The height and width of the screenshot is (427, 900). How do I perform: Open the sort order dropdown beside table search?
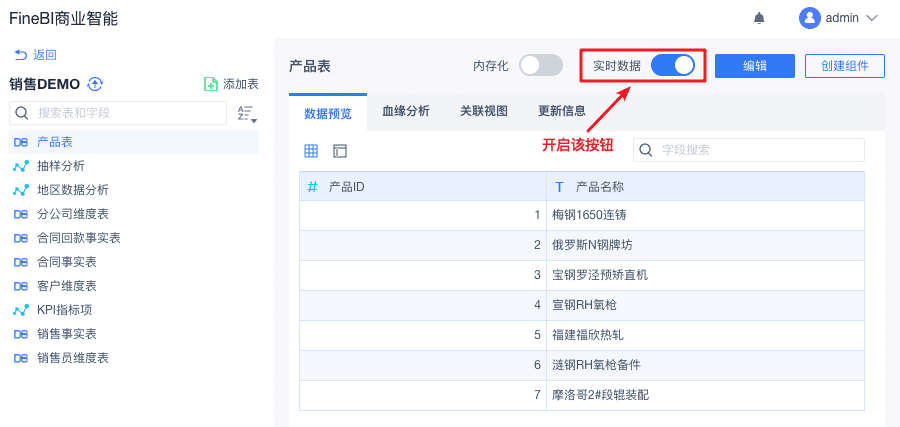click(x=246, y=113)
